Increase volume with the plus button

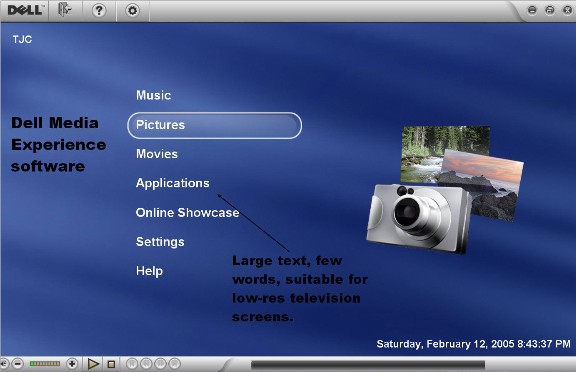click(x=72, y=364)
